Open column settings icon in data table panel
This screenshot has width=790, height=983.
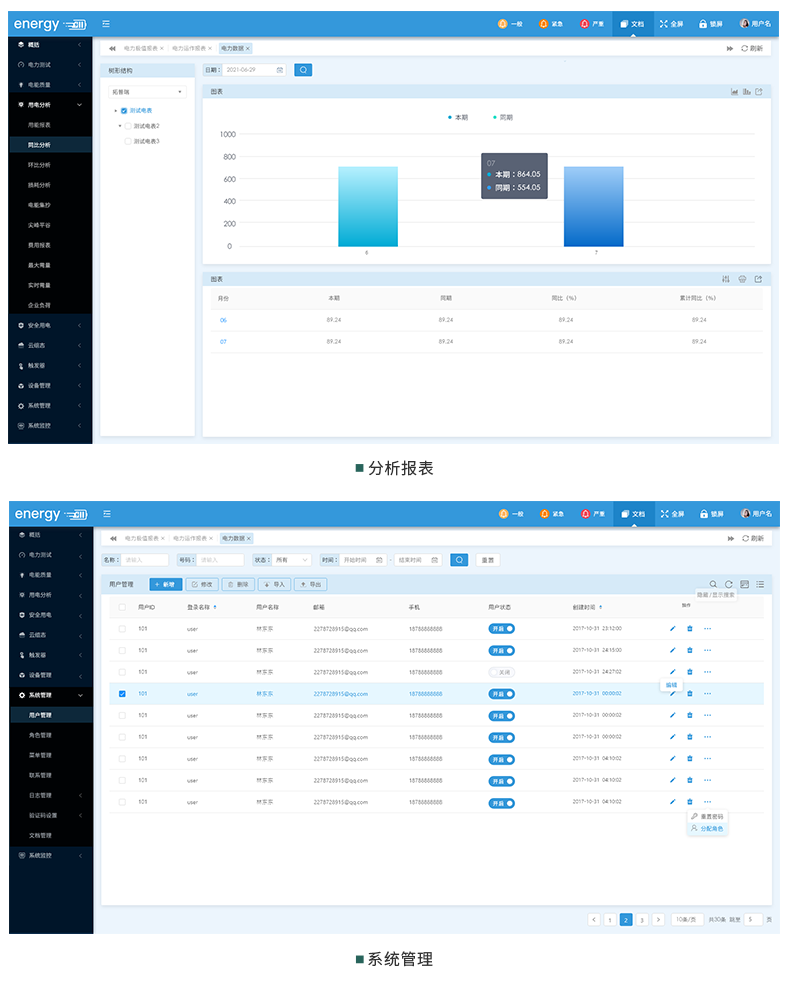click(725, 279)
